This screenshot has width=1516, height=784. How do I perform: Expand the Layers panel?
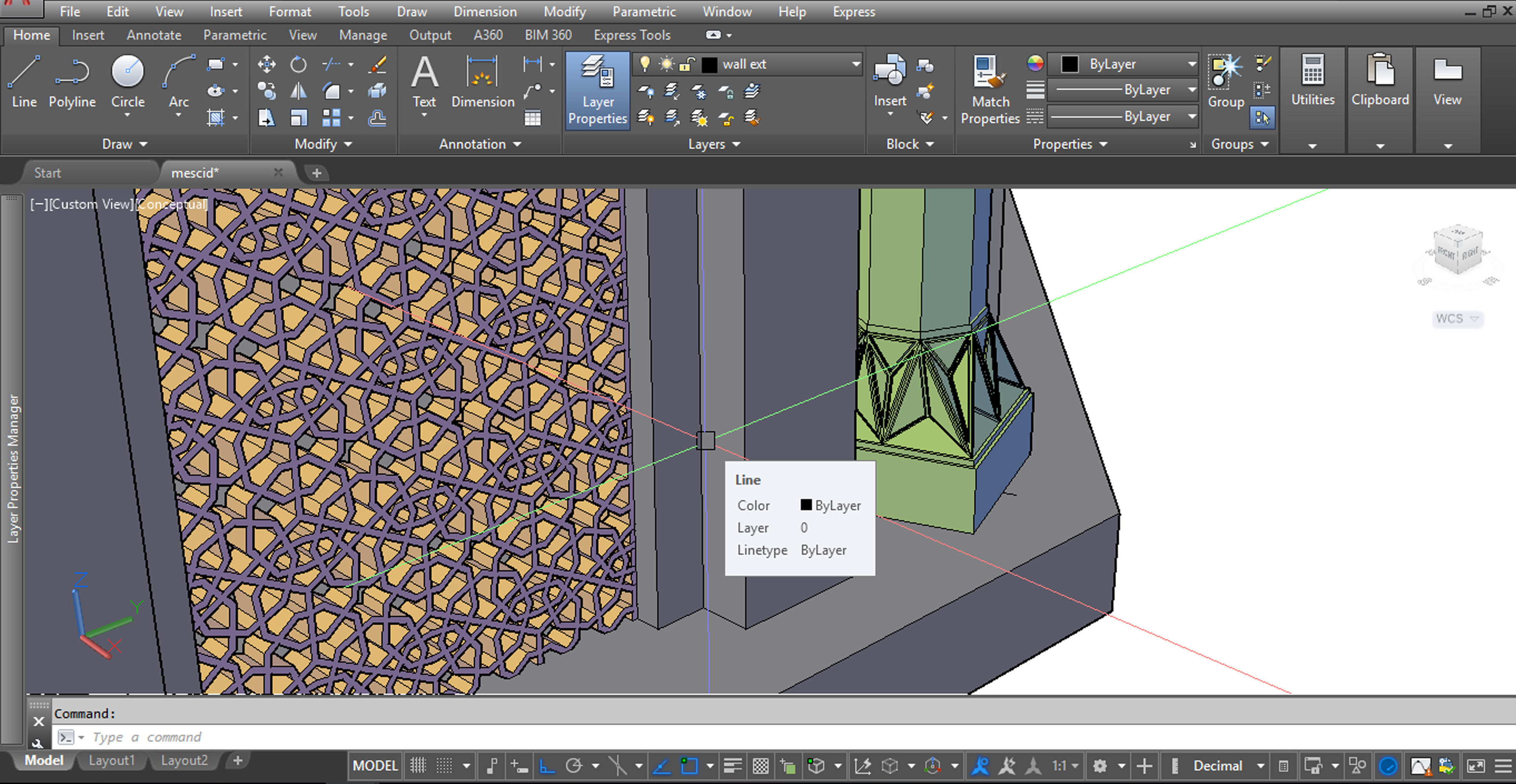714,144
